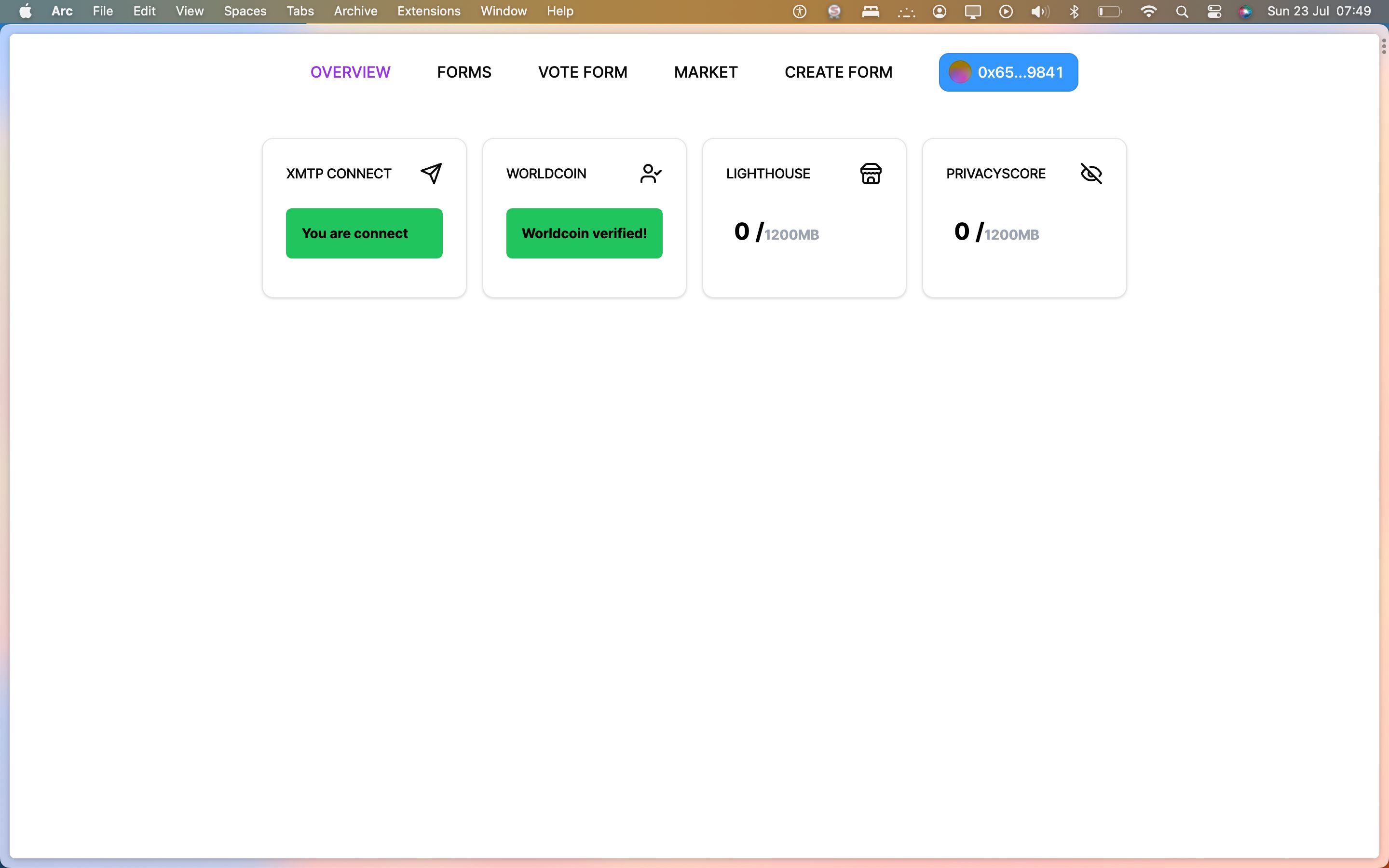Click the wallet address button 0x65...9841
Screen dimensions: 1389x868
[x=1008, y=72]
